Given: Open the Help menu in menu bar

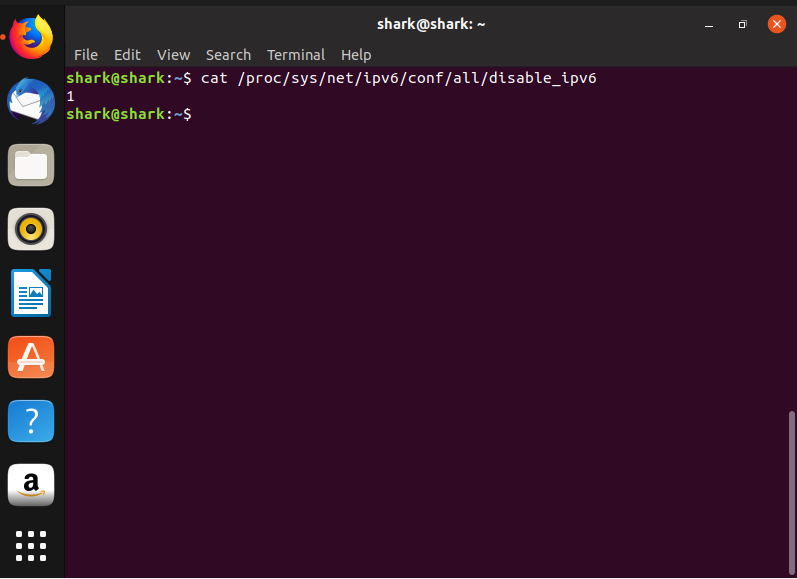Looking at the screenshot, I should (355, 55).
